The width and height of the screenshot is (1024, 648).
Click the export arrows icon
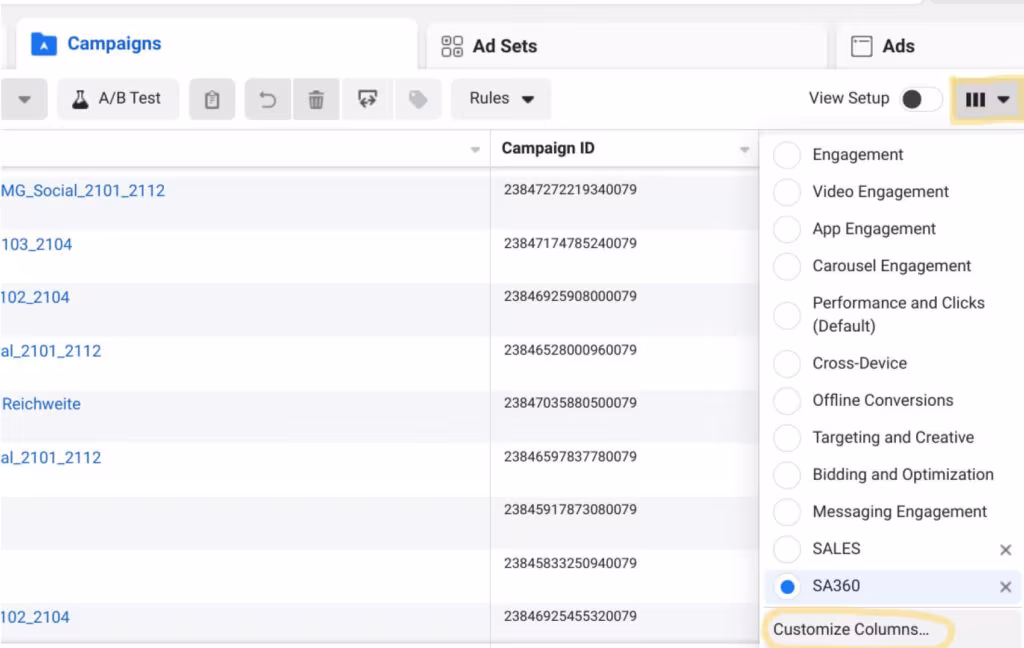(x=368, y=98)
